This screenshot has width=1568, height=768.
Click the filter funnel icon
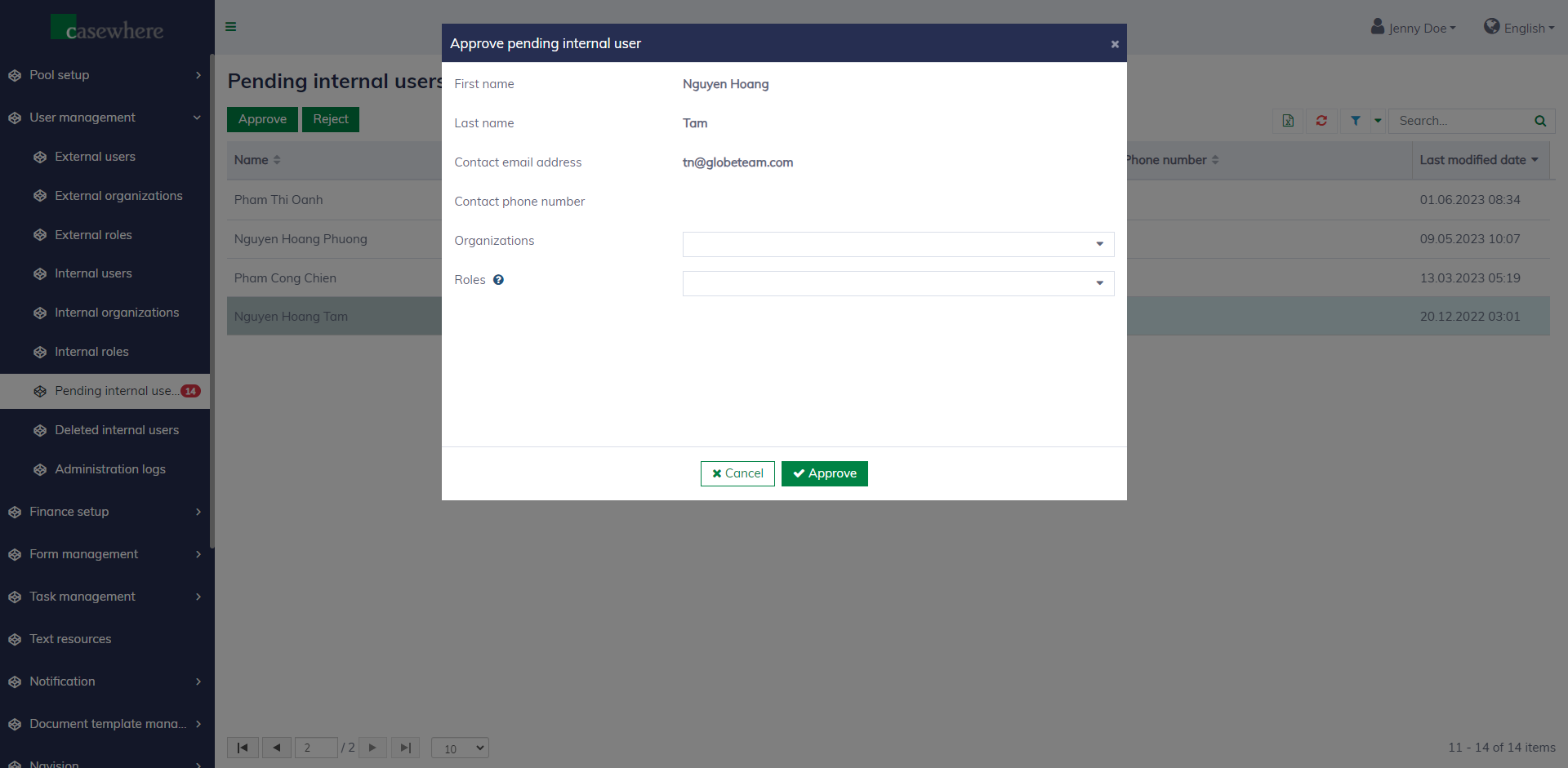coord(1356,121)
